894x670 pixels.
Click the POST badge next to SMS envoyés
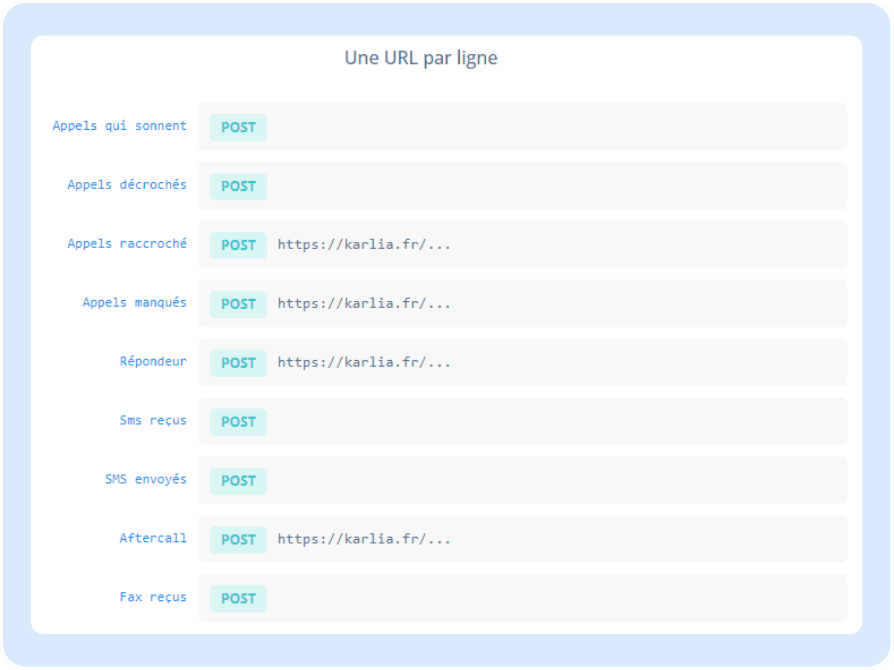238,481
